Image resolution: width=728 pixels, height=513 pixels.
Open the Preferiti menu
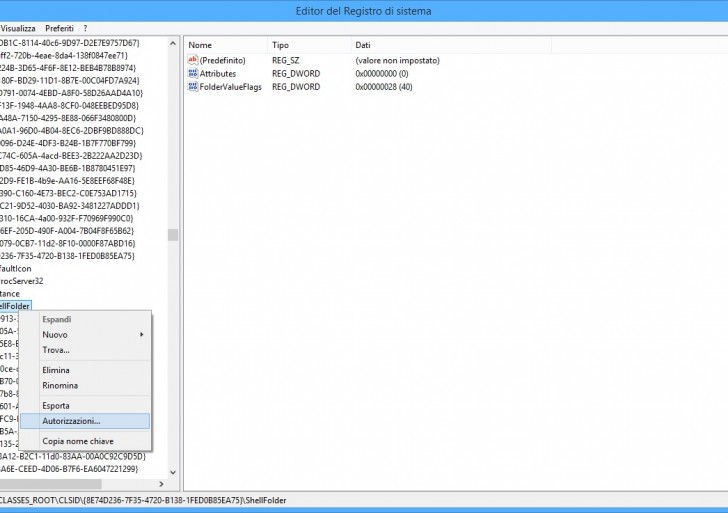tap(59, 28)
